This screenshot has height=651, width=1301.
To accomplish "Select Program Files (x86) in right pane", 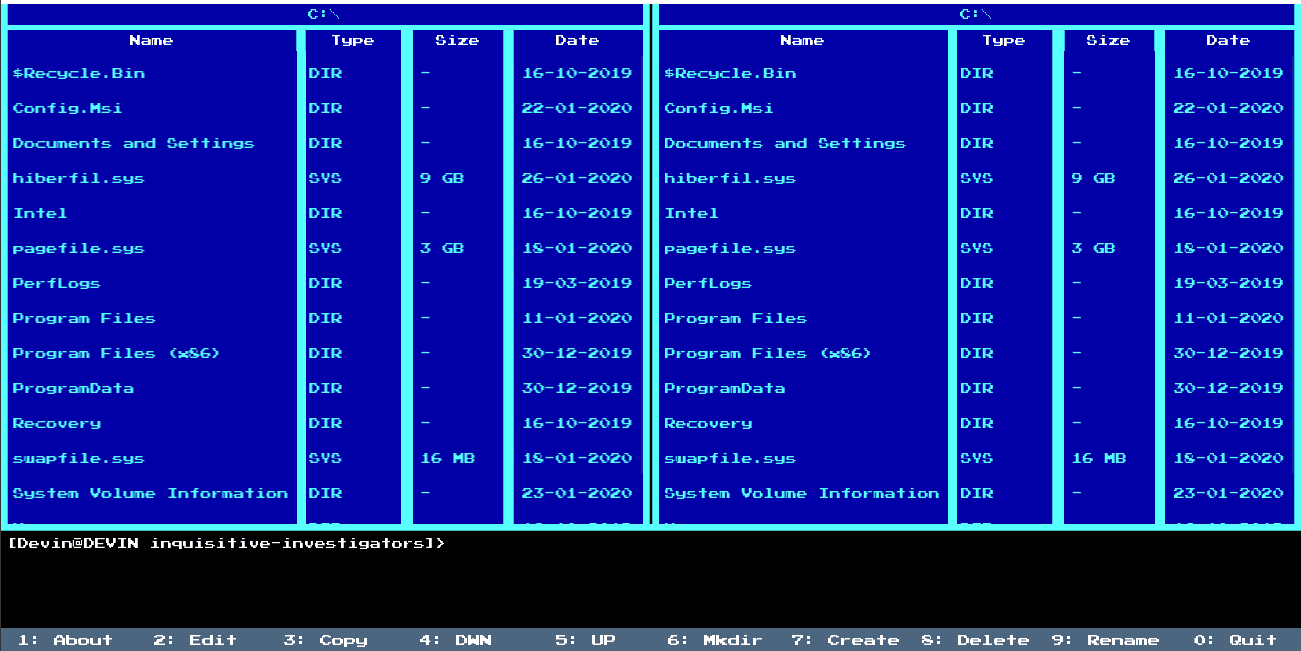I will click(x=768, y=353).
